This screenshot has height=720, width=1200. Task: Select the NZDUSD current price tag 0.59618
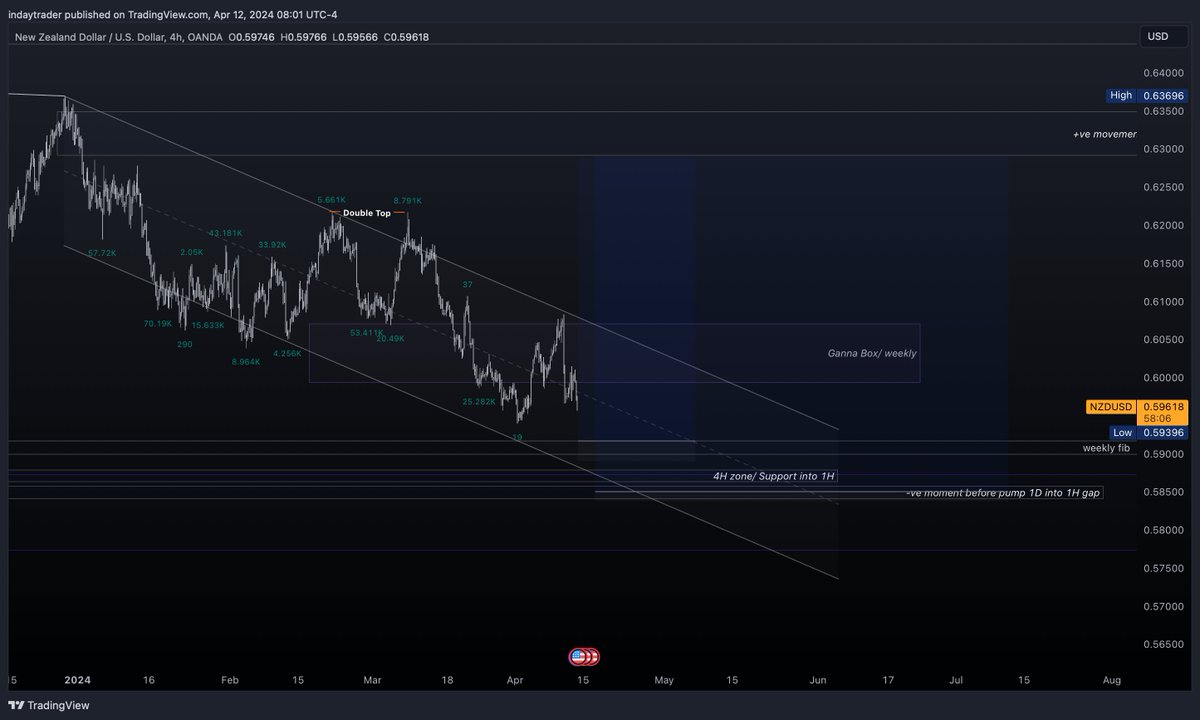coord(1138,414)
